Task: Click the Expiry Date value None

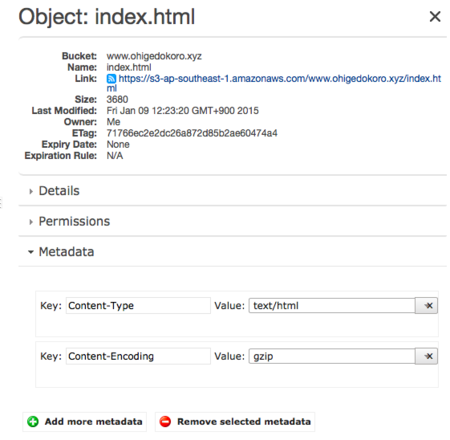Action: 118,144
